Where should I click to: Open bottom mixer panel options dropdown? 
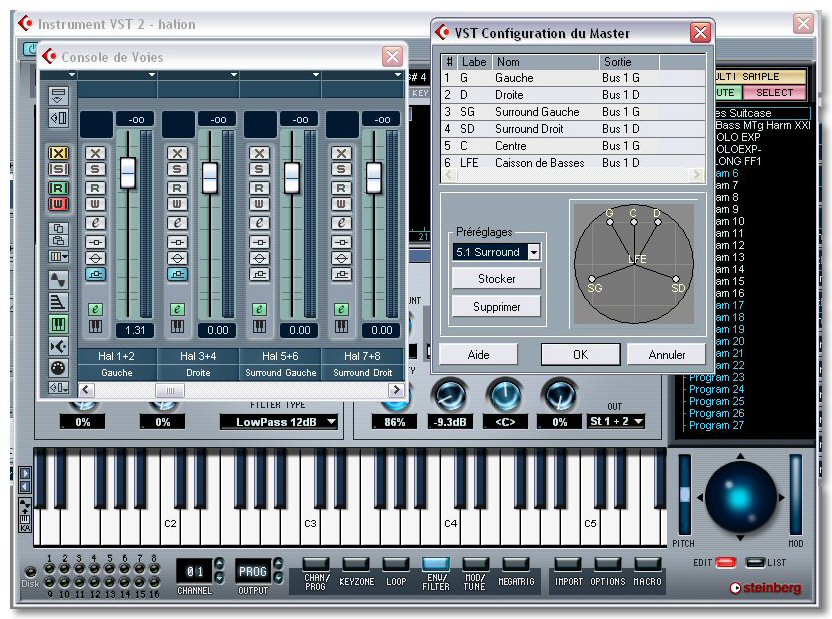[x=58, y=388]
